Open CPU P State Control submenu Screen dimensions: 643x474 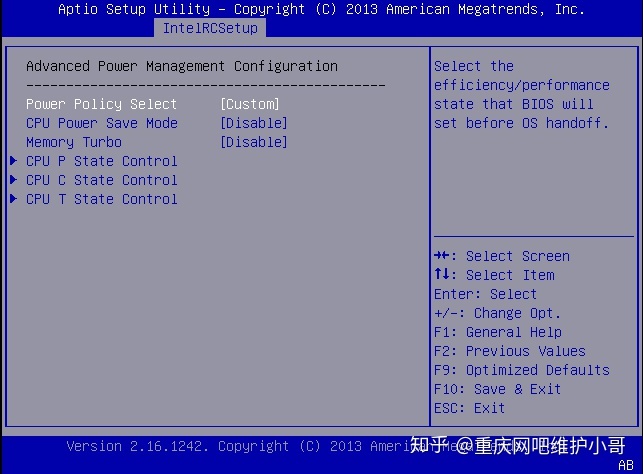(x=102, y=161)
